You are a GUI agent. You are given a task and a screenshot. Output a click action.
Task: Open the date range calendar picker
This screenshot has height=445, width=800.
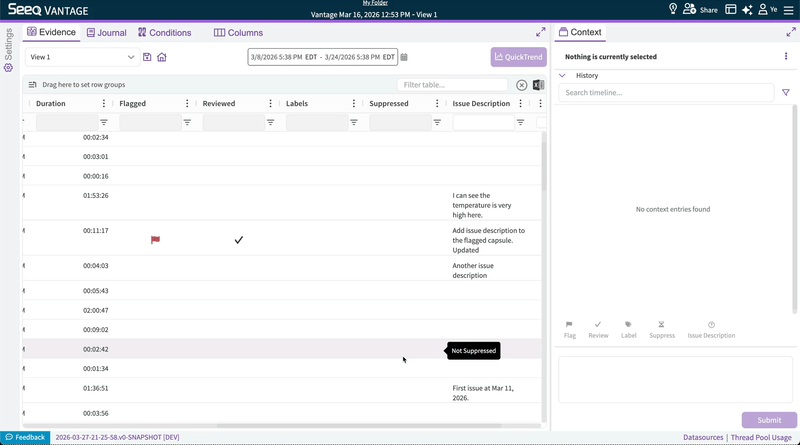(404, 57)
